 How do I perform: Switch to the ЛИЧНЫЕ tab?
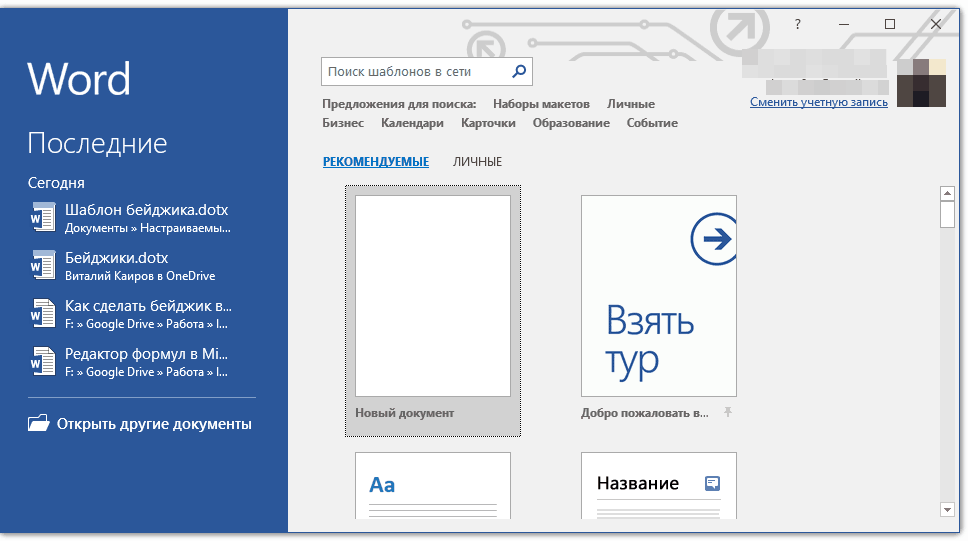(477, 162)
